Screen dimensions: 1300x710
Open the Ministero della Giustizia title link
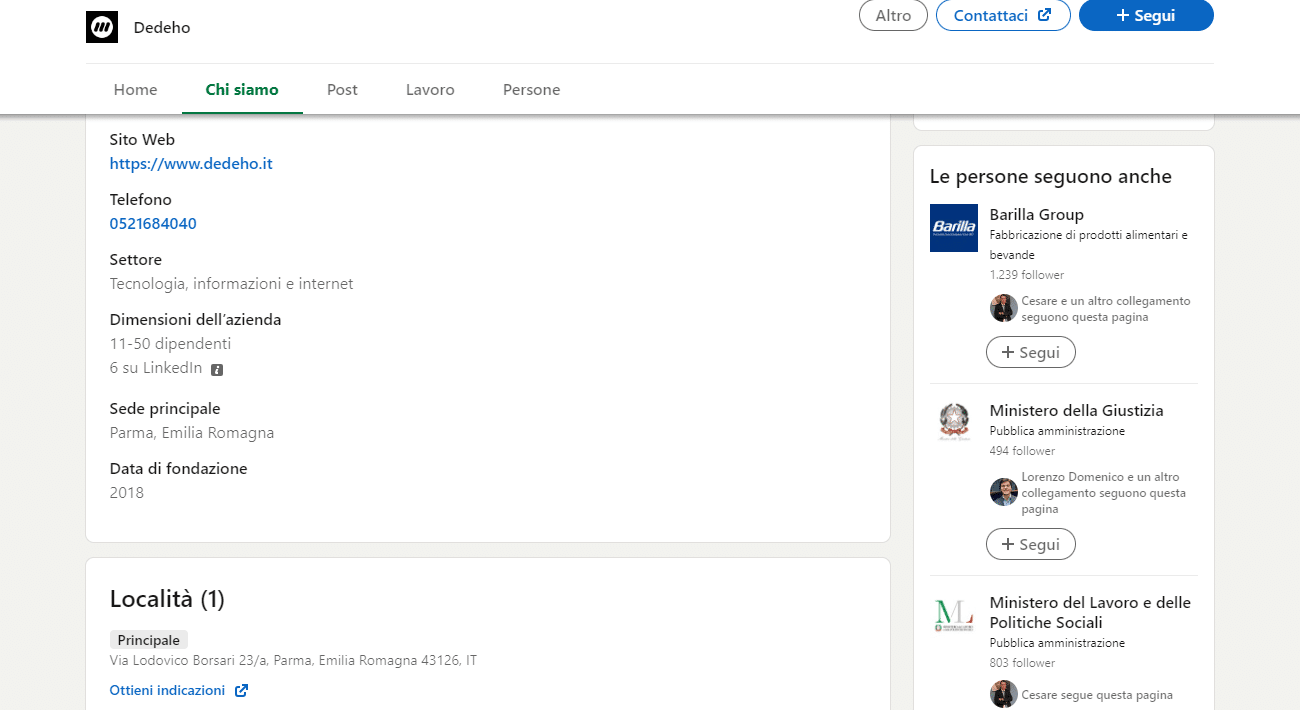point(1076,410)
